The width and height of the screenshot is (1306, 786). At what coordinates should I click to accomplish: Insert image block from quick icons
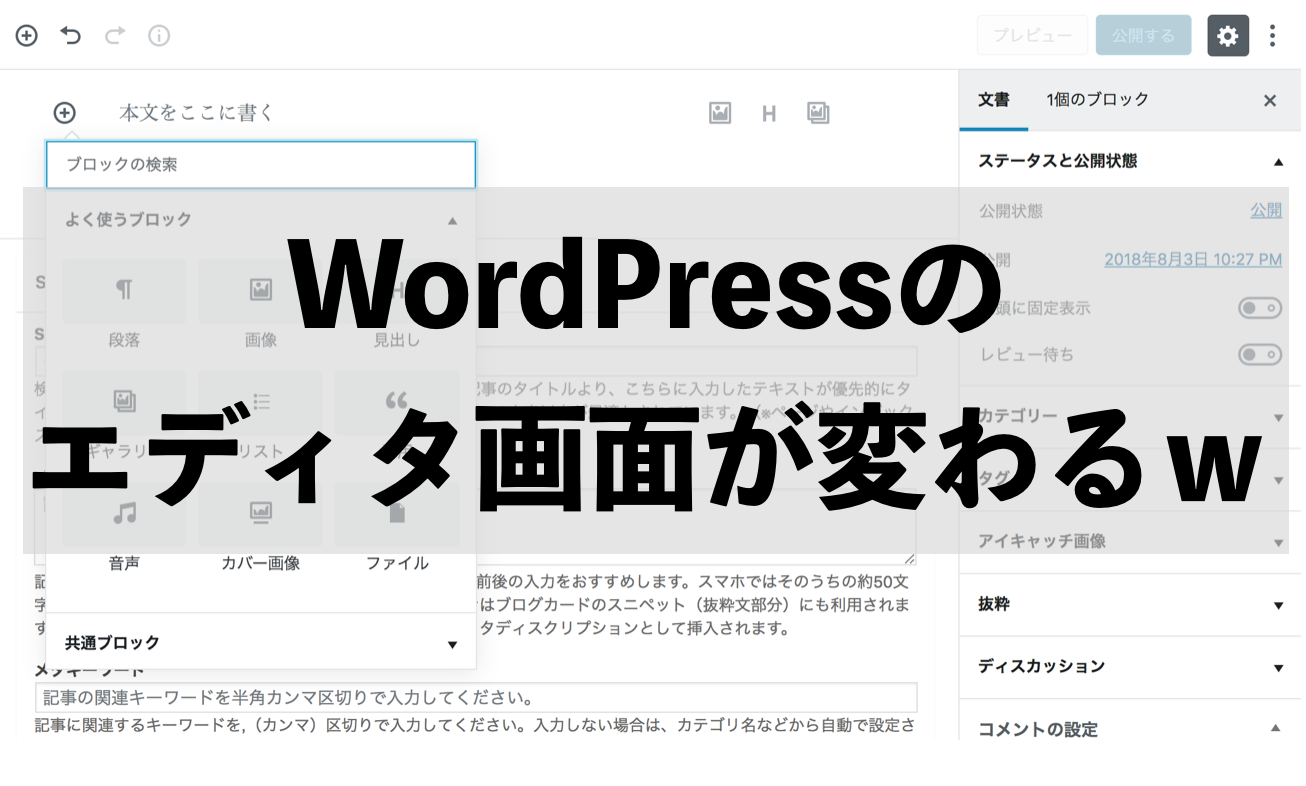point(720,113)
